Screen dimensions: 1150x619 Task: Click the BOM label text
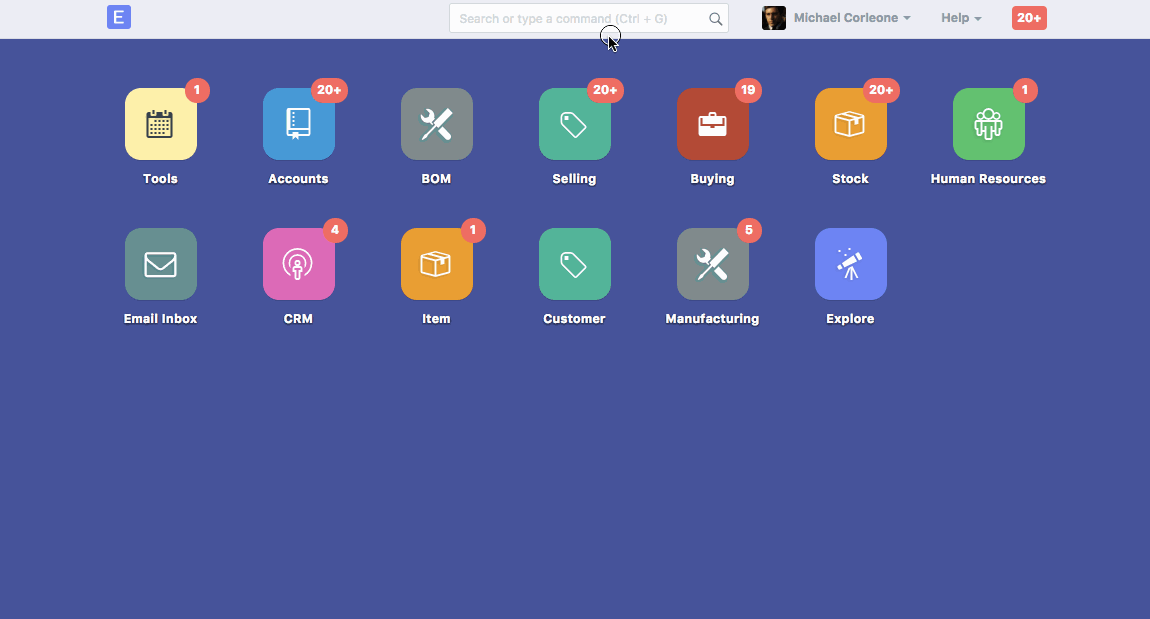coord(436,178)
